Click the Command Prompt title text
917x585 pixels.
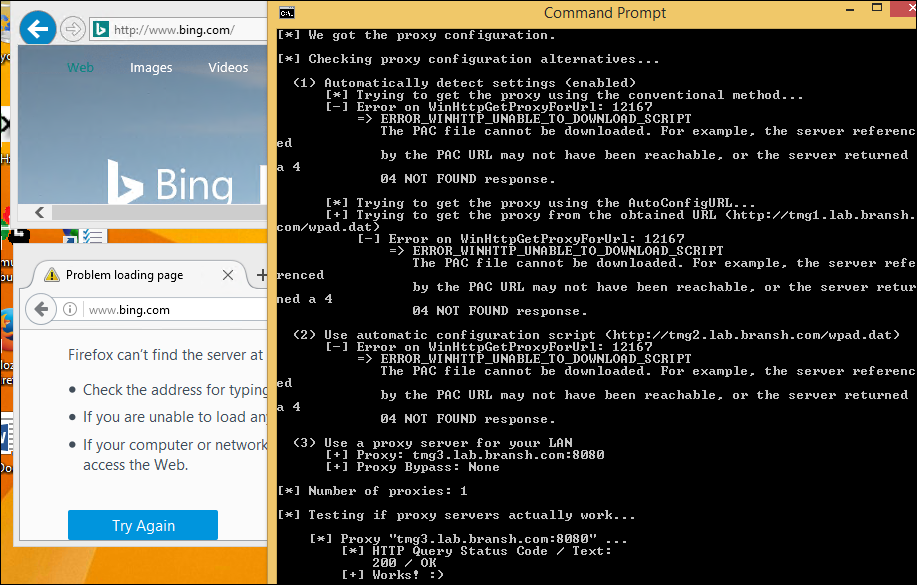tap(605, 13)
